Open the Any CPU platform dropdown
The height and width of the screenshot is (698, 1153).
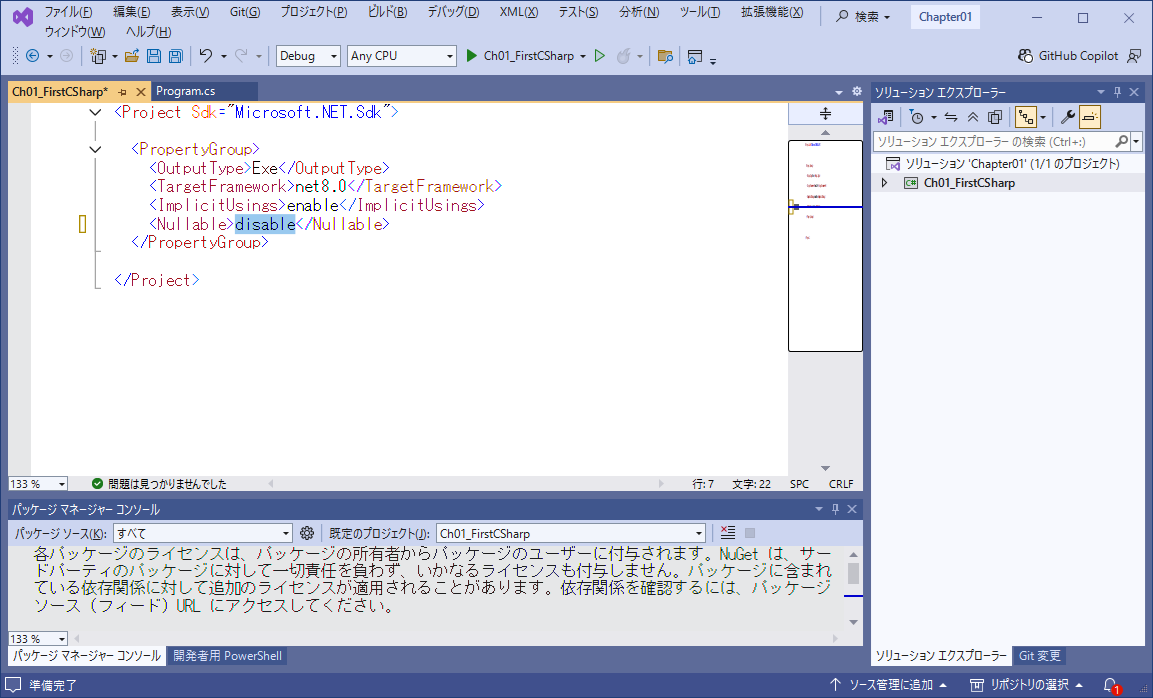[401, 56]
